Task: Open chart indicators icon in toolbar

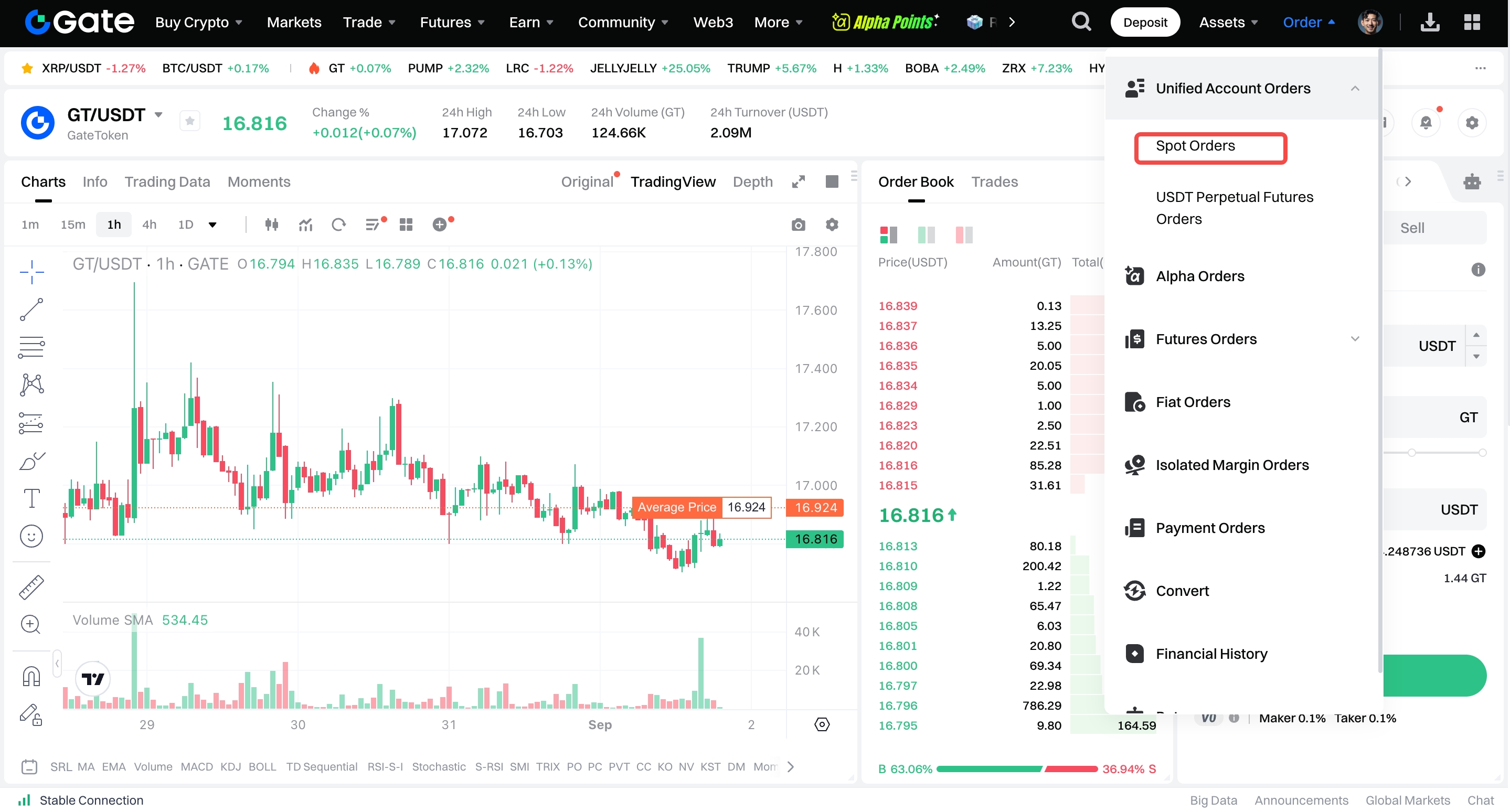Action: (305, 225)
